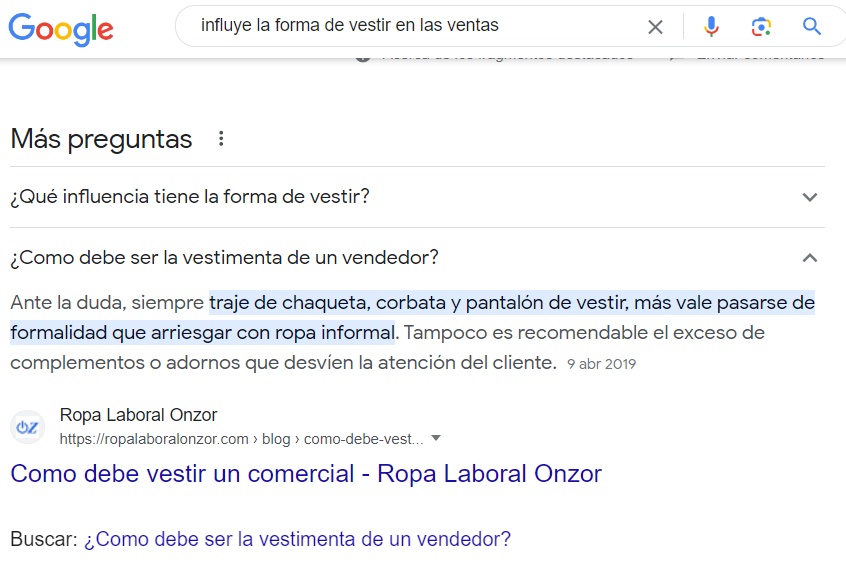Expand the chevron for "¿Qué influencia tiene la forma de vestir?"
846x563 pixels.
[x=810, y=197]
